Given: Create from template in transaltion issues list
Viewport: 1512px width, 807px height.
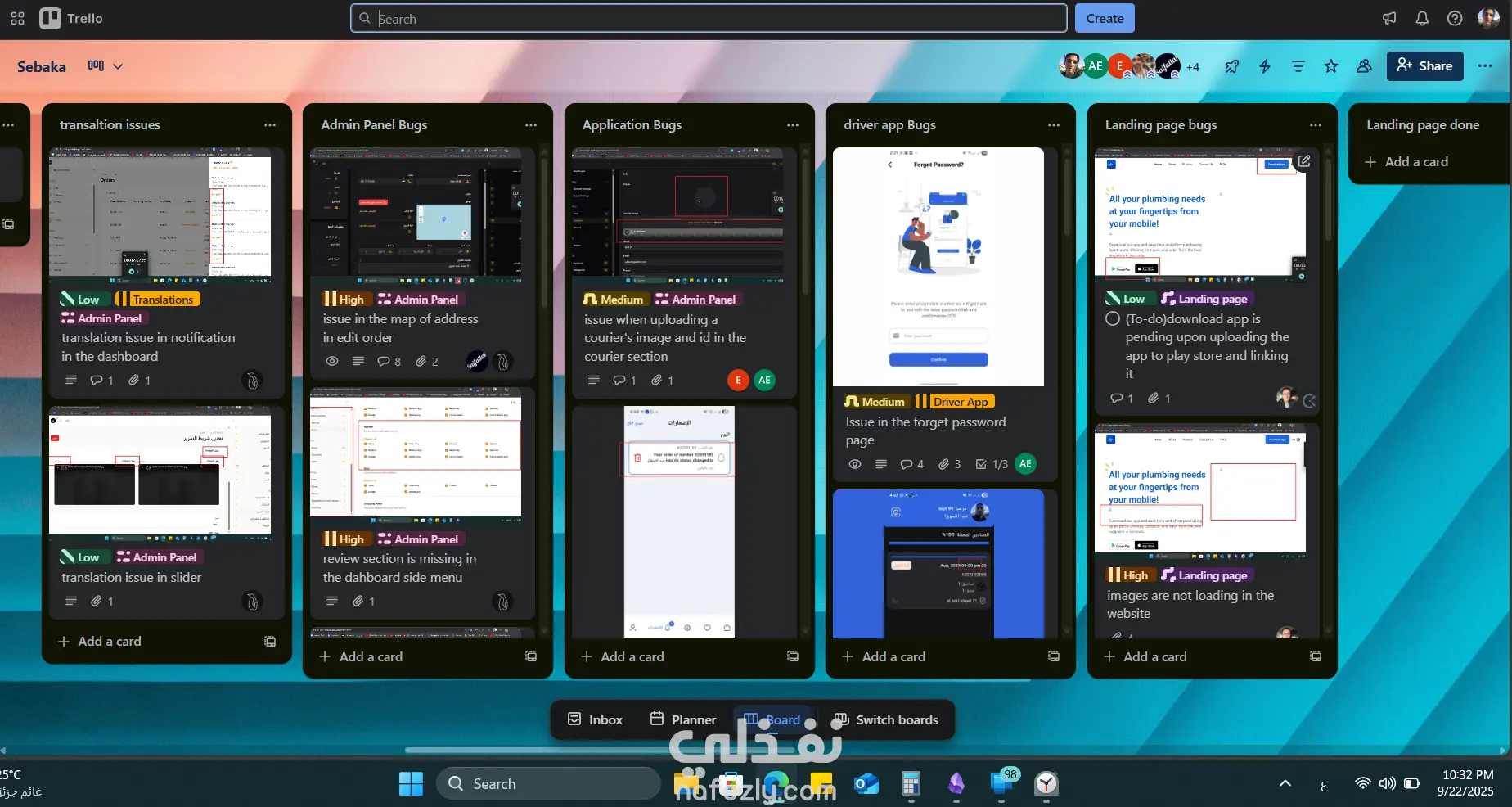Looking at the screenshot, I should (270, 642).
